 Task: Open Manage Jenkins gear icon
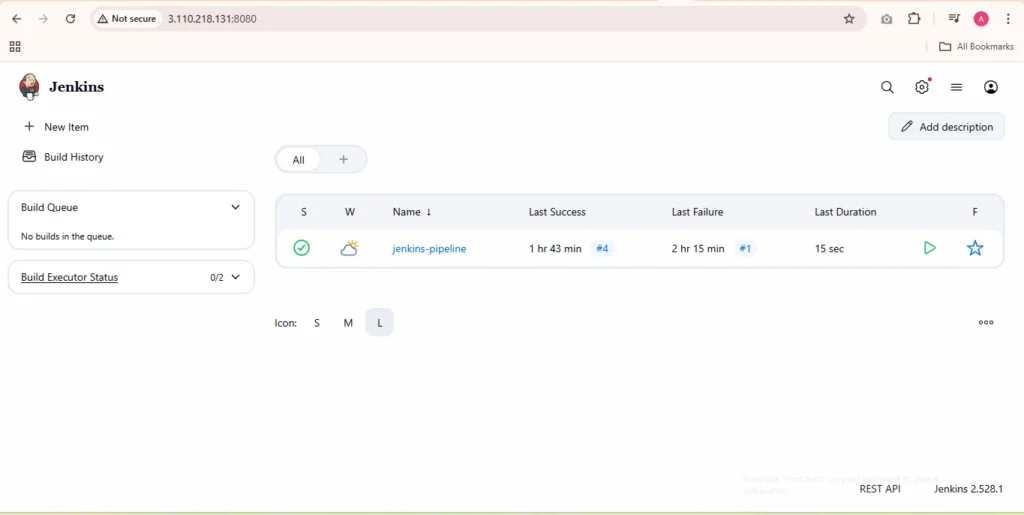[922, 87]
